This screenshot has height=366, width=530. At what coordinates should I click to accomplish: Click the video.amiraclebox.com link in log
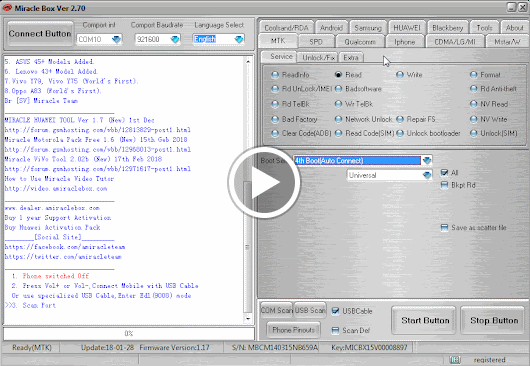[56, 189]
